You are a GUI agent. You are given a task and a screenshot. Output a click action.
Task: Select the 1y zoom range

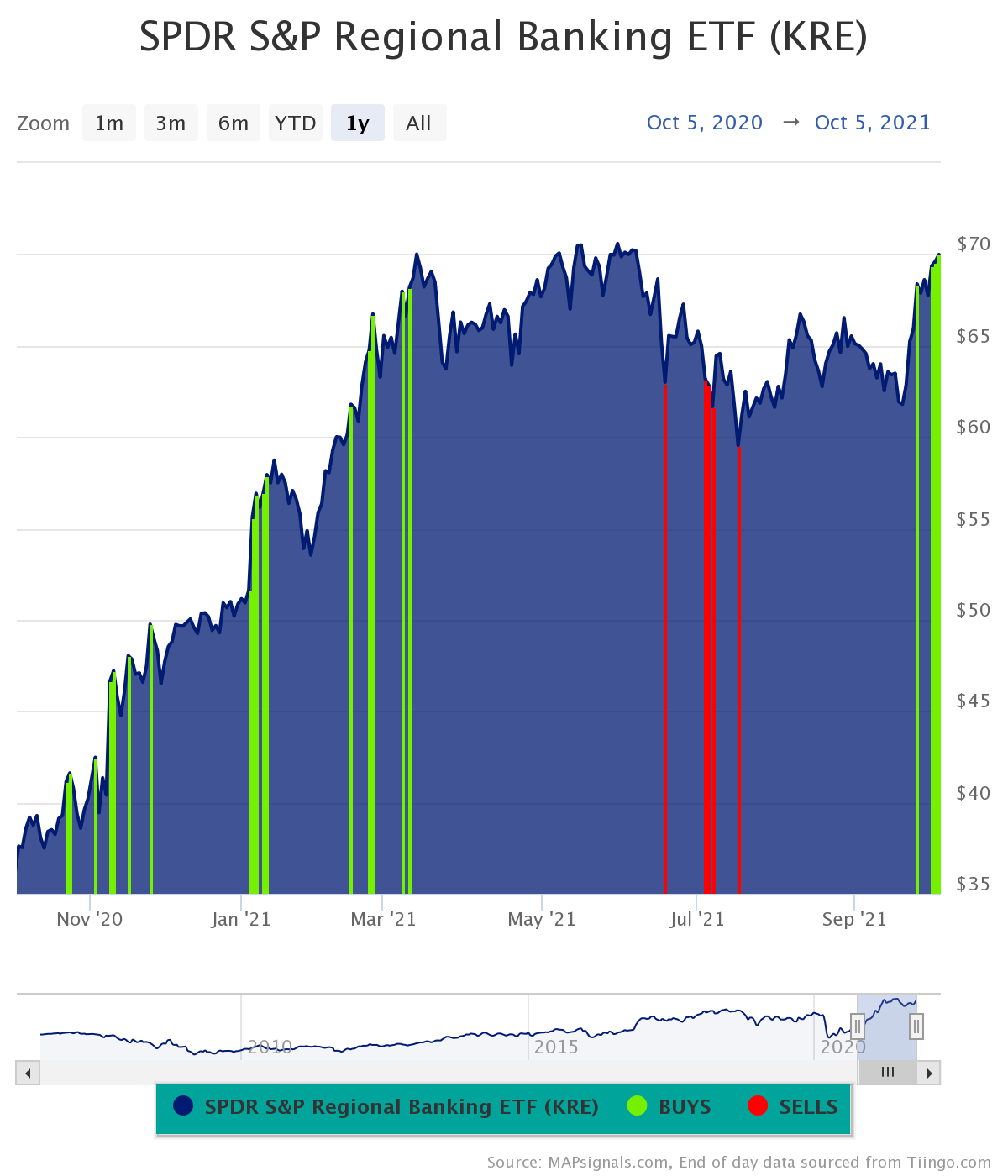(x=358, y=123)
